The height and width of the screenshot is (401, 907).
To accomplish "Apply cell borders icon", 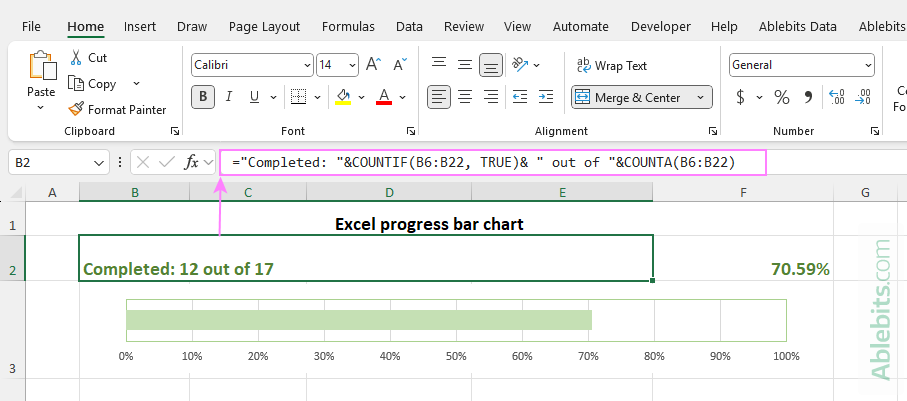I will [298, 97].
